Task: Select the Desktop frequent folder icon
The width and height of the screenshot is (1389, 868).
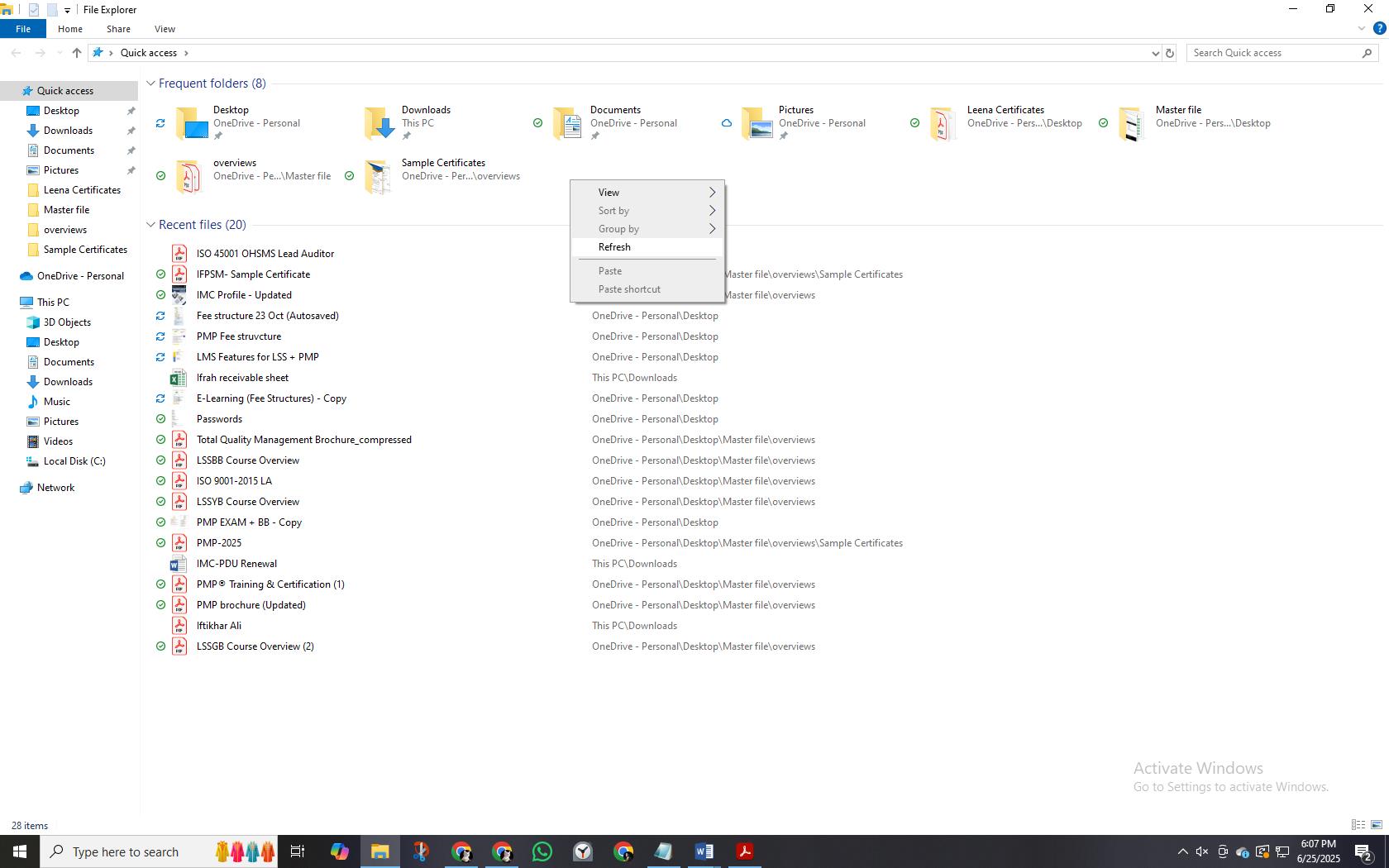Action: pyautogui.click(x=192, y=124)
